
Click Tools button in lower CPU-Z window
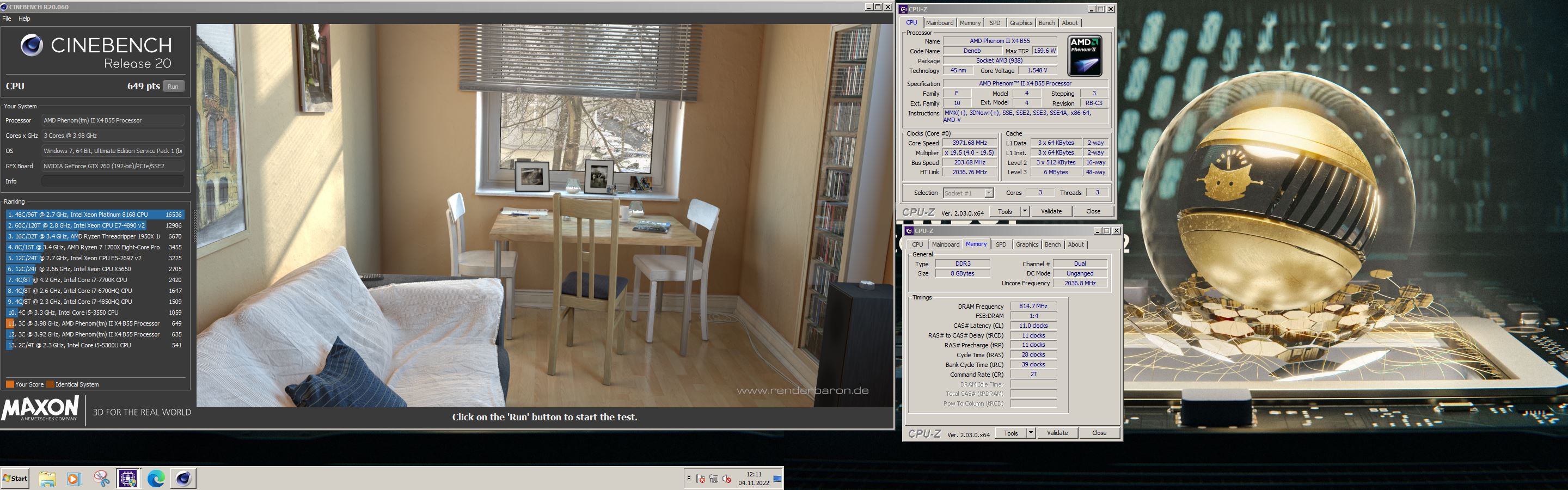click(1012, 433)
